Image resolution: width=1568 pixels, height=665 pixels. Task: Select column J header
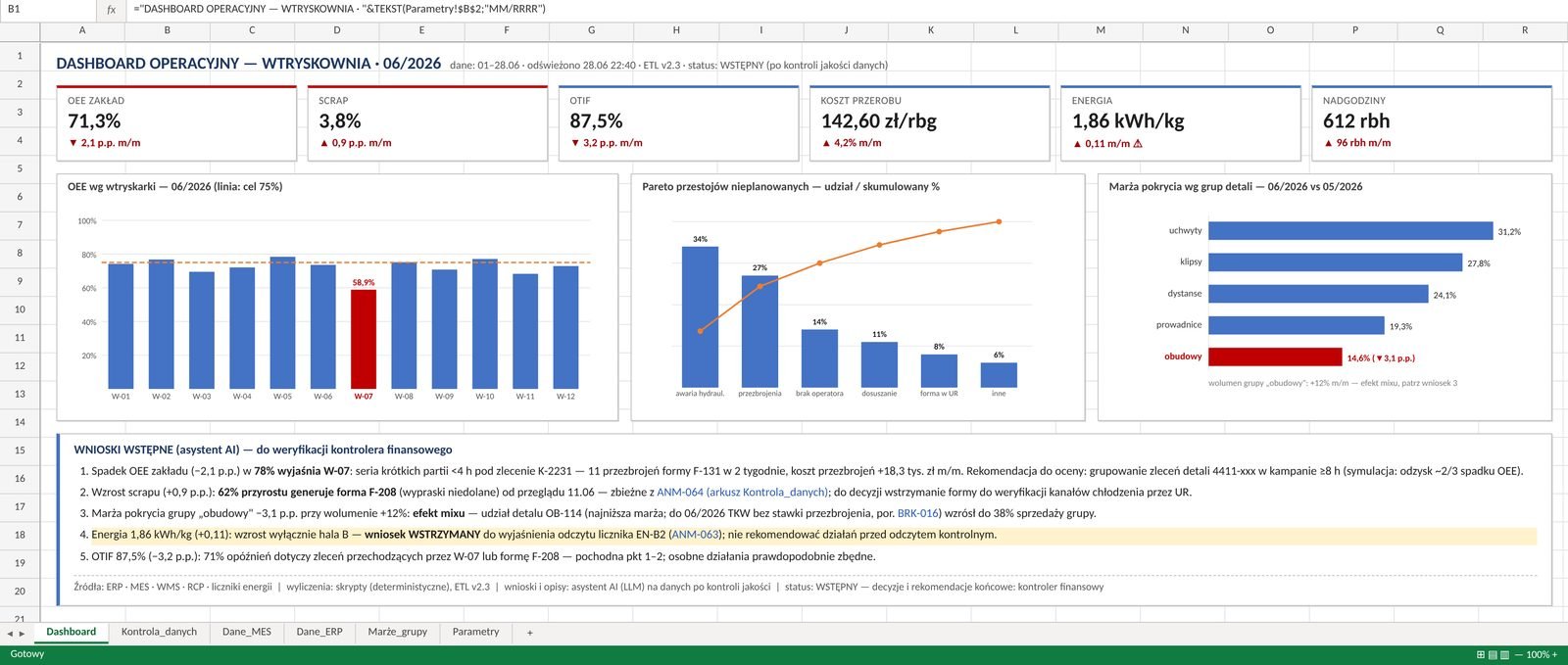[846, 30]
